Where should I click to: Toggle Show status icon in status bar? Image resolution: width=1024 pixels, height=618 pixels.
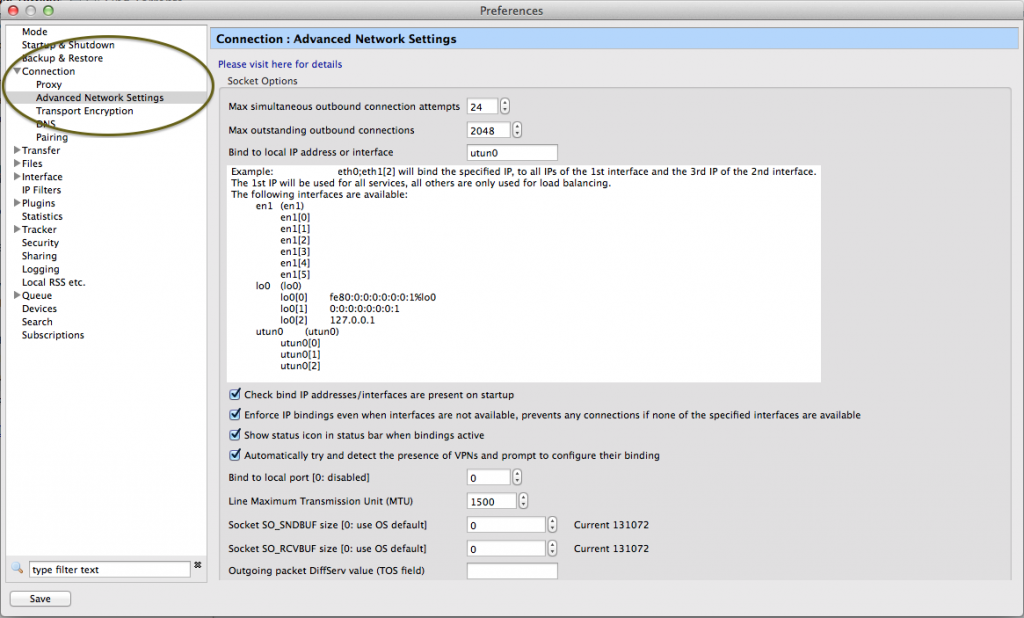234,434
